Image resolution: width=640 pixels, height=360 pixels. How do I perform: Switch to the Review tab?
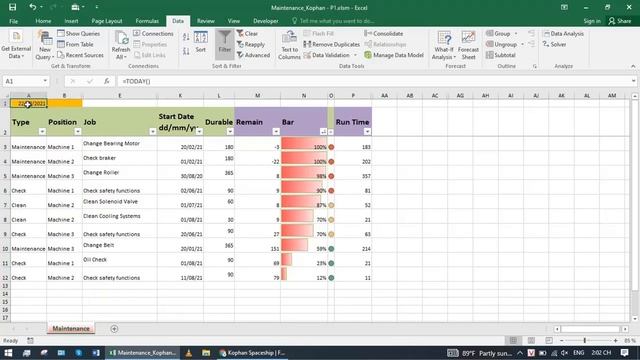coord(205,21)
